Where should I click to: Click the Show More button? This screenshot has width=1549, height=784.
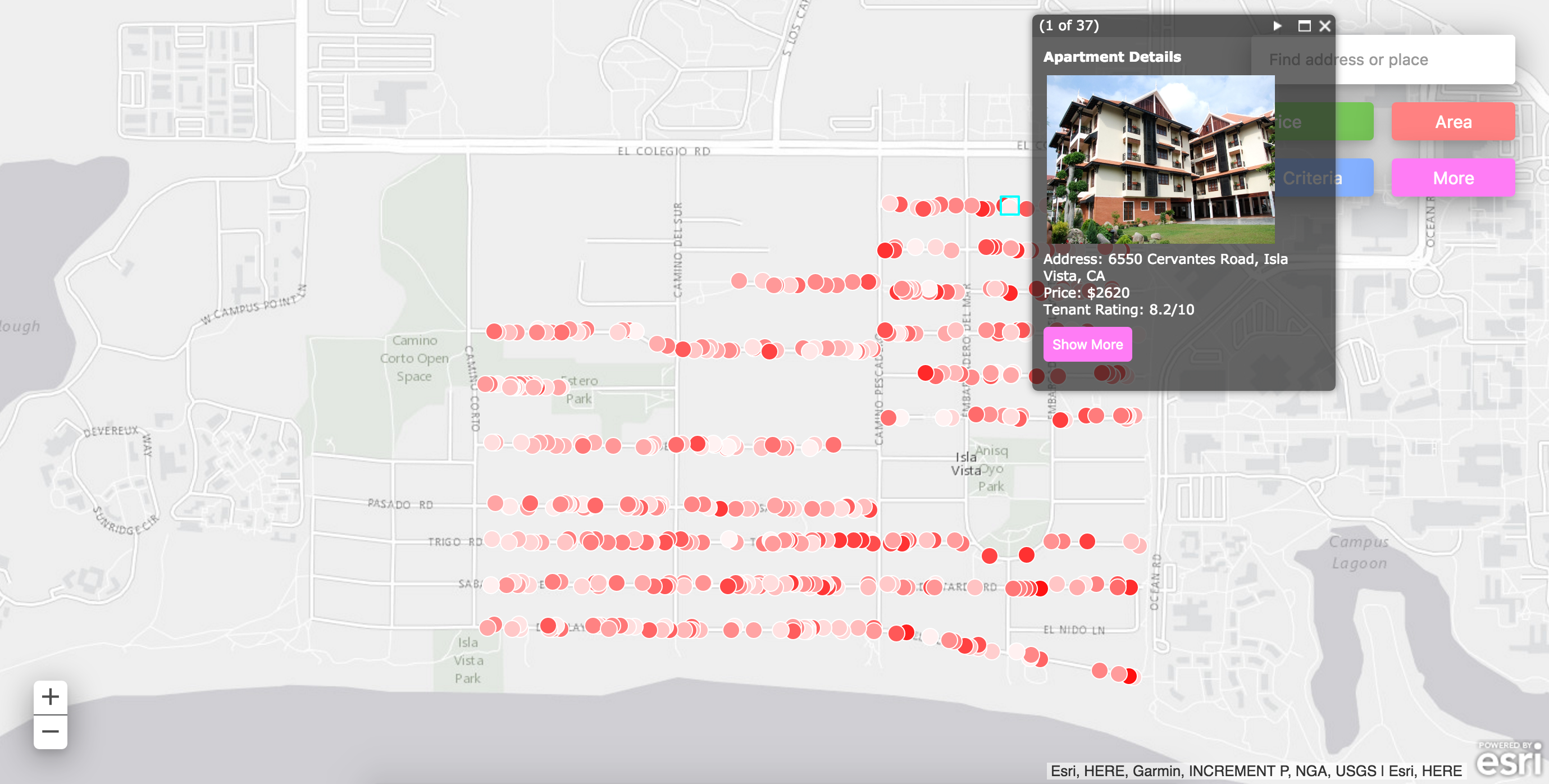pos(1087,344)
